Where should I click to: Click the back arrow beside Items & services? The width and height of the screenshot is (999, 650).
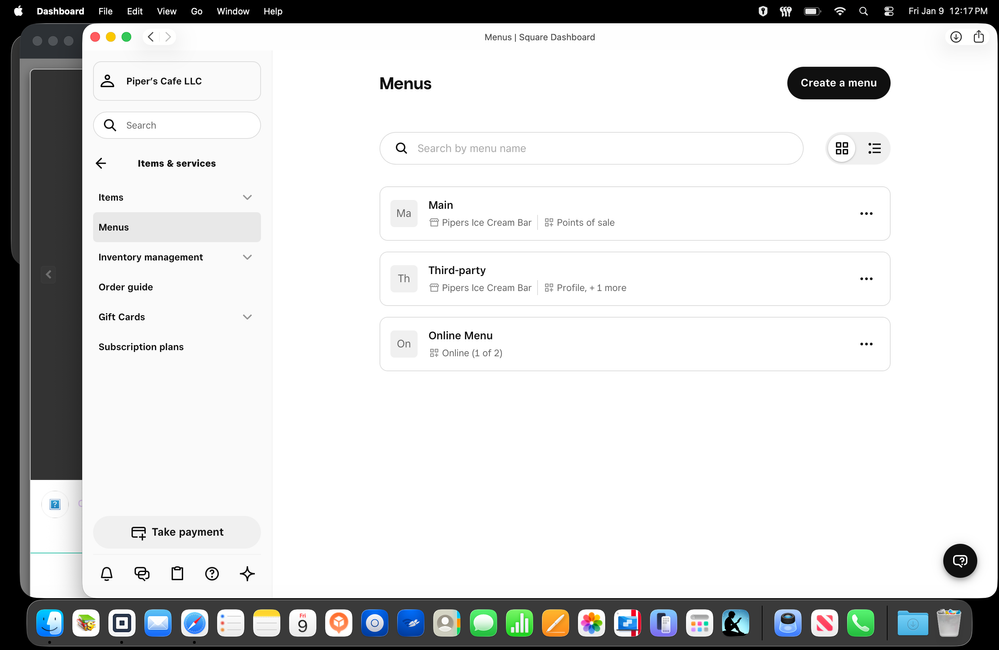(x=101, y=163)
